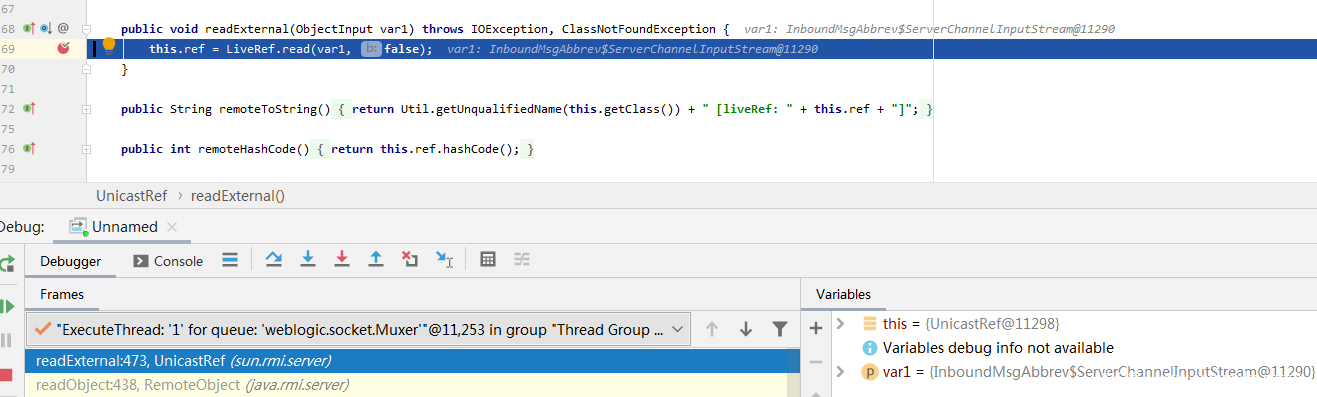Click the red Stop debug icon

click(6, 375)
